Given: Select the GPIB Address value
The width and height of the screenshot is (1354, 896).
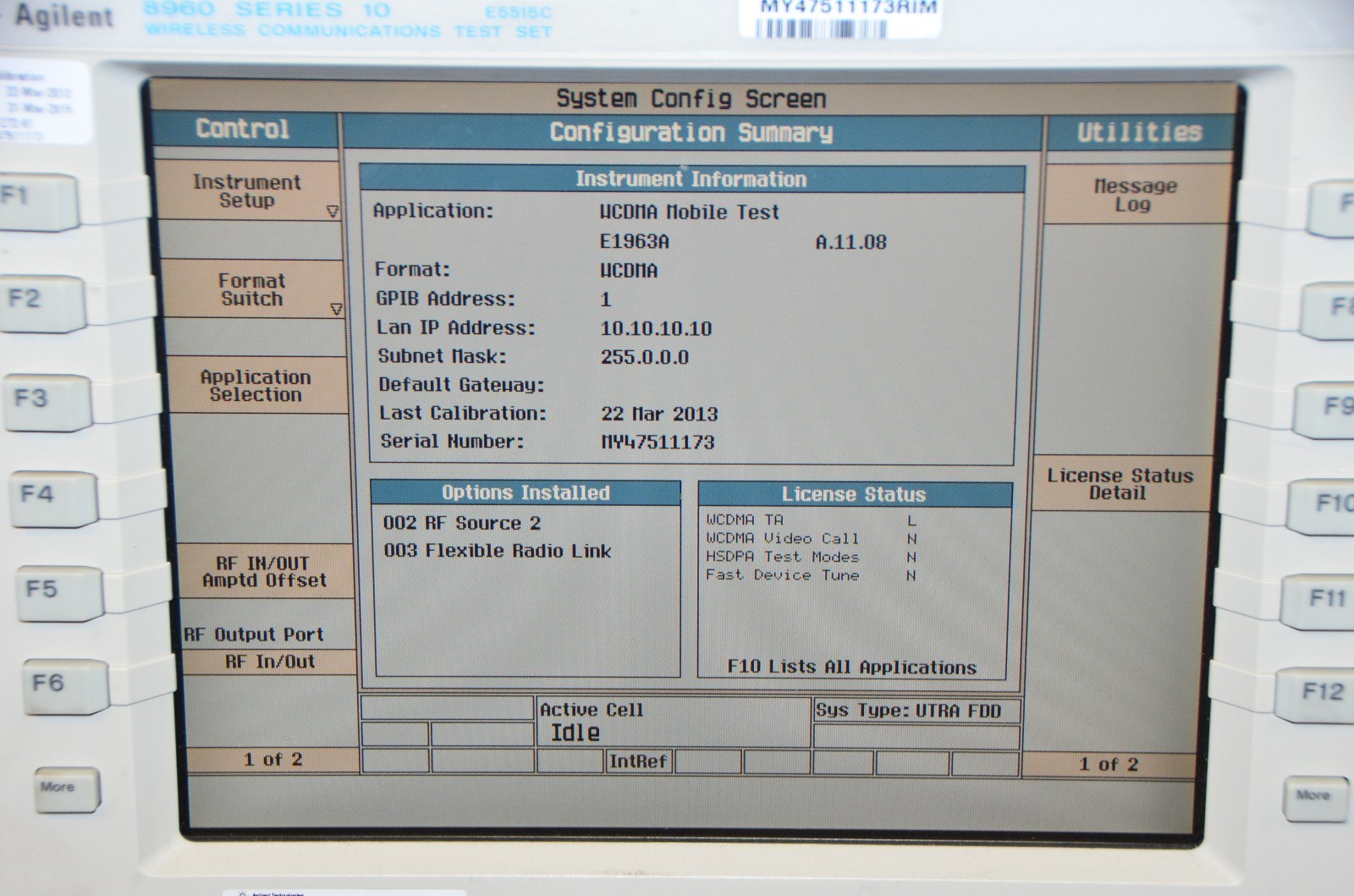Looking at the screenshot, I should coord(606,300).
